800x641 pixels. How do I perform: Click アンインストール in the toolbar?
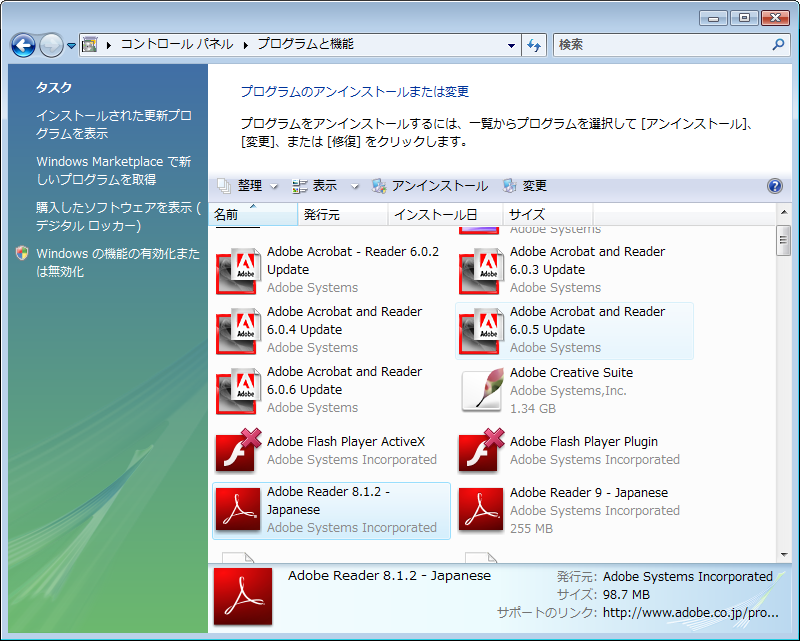tap(430, 186)
